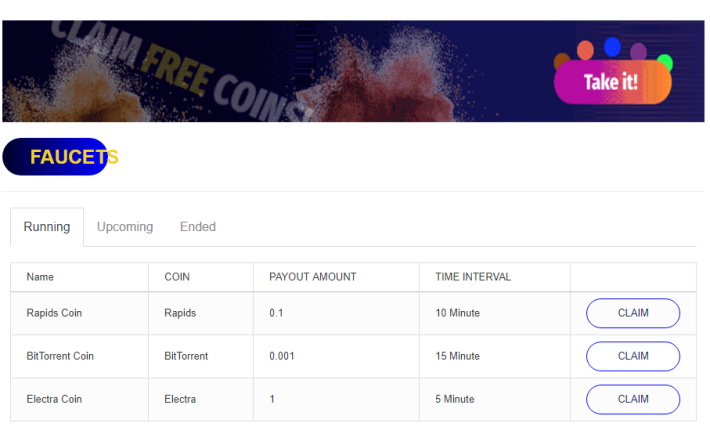Claim the Electra Coin faucet

tap(633, 399)
